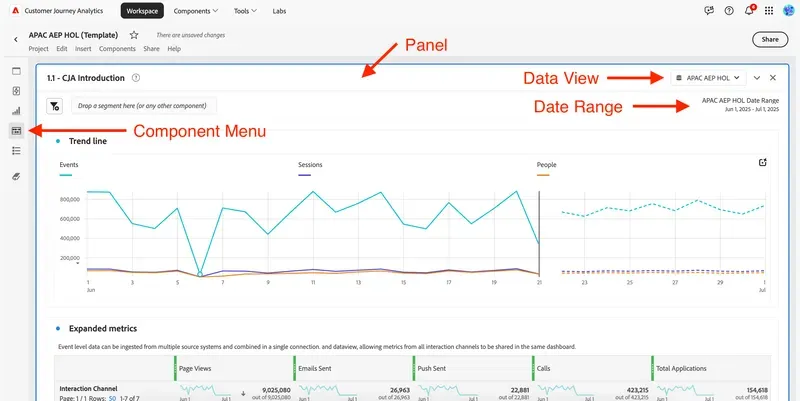Open panel info icon next to CJA Introduction
The width and height of the screenshot is (800, 401).
tap(136, 78)
